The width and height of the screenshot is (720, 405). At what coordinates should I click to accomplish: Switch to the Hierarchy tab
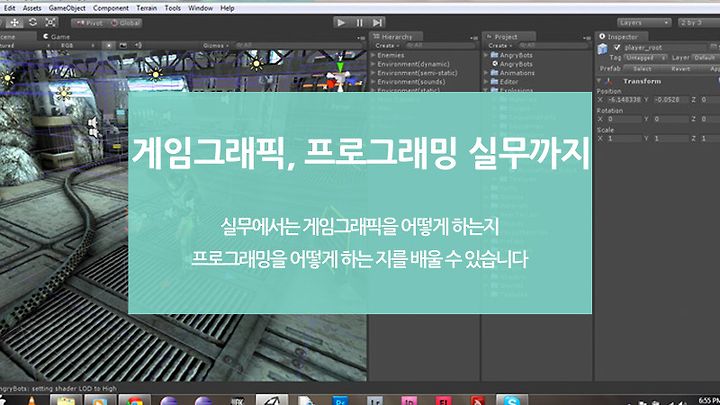tap(396, 36)
